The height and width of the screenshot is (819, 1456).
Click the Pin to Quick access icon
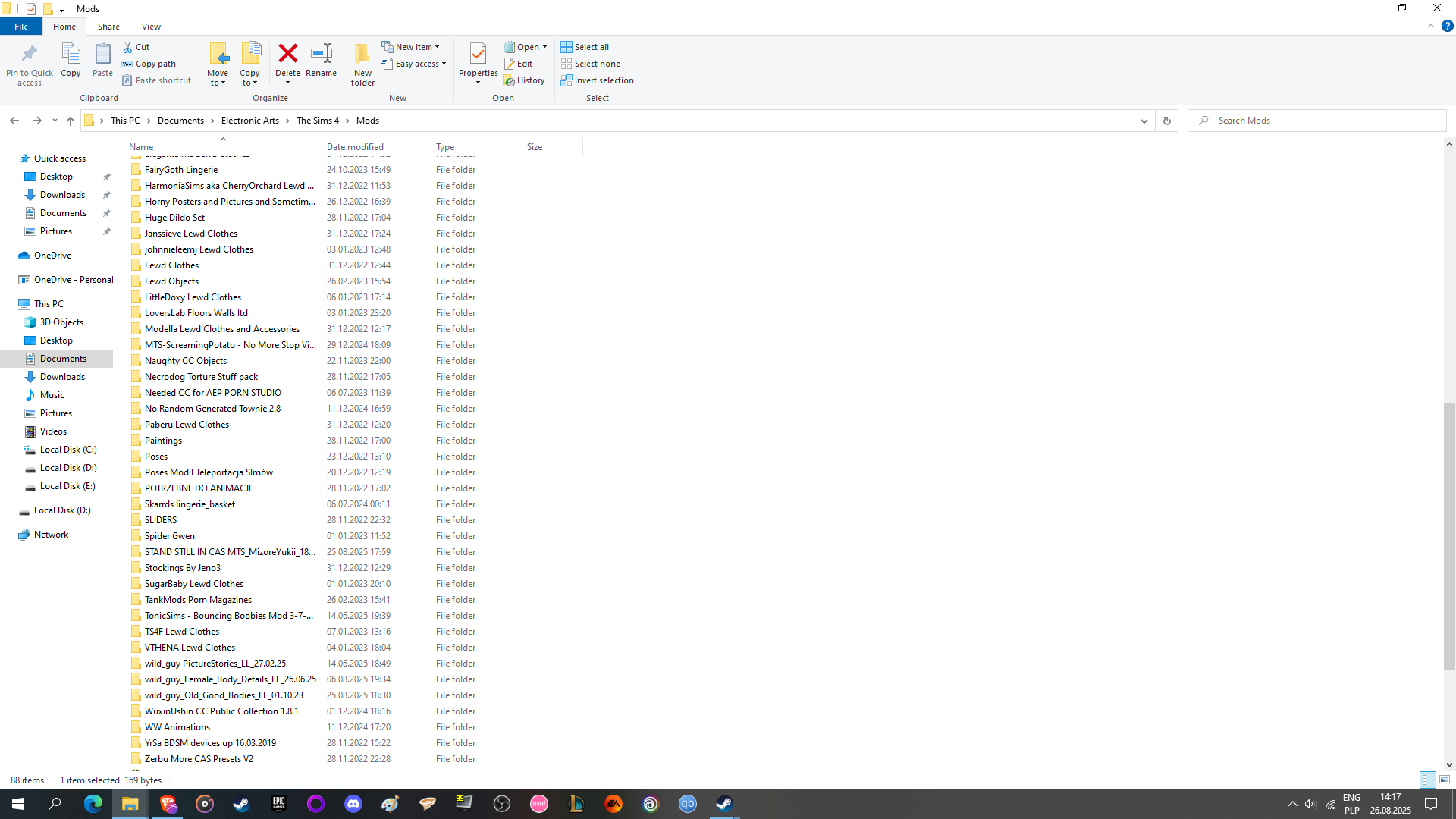[x=30, y=54]
